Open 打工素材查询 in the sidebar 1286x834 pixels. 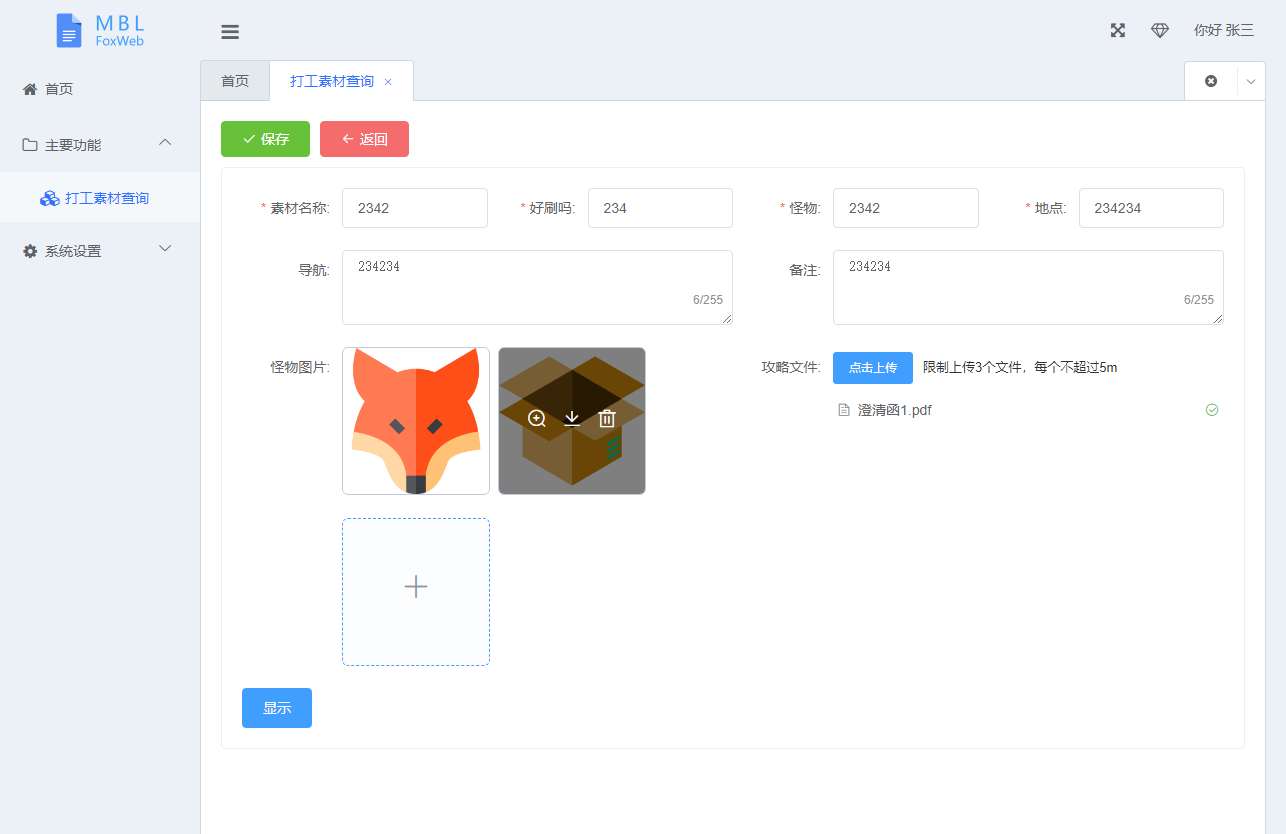pyautogui.click(x=106, y=198)
